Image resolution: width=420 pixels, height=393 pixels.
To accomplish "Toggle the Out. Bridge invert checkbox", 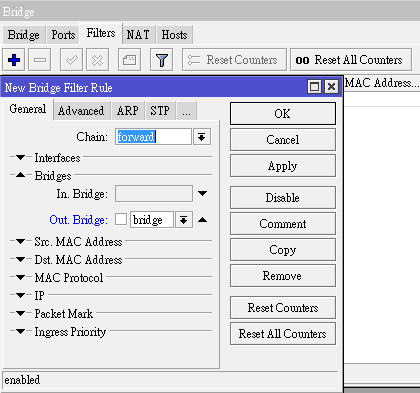I will coord(121,219).
